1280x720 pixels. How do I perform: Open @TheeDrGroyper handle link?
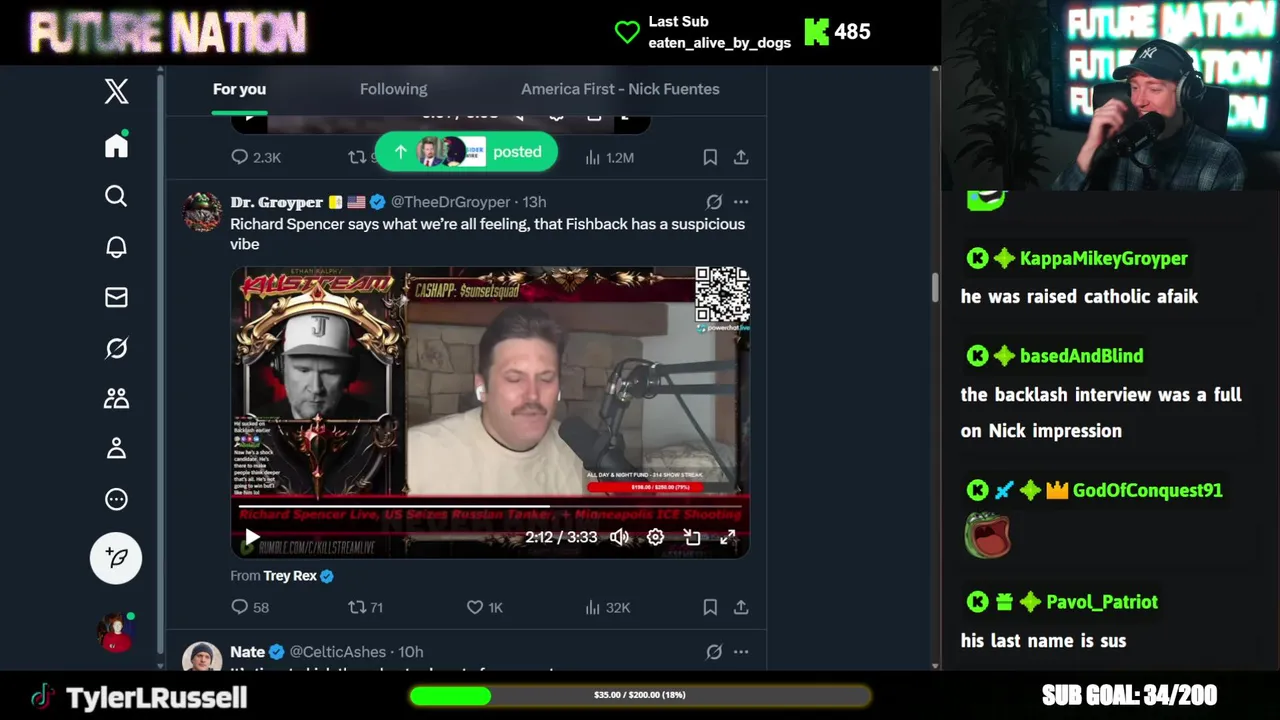point(451,202)
